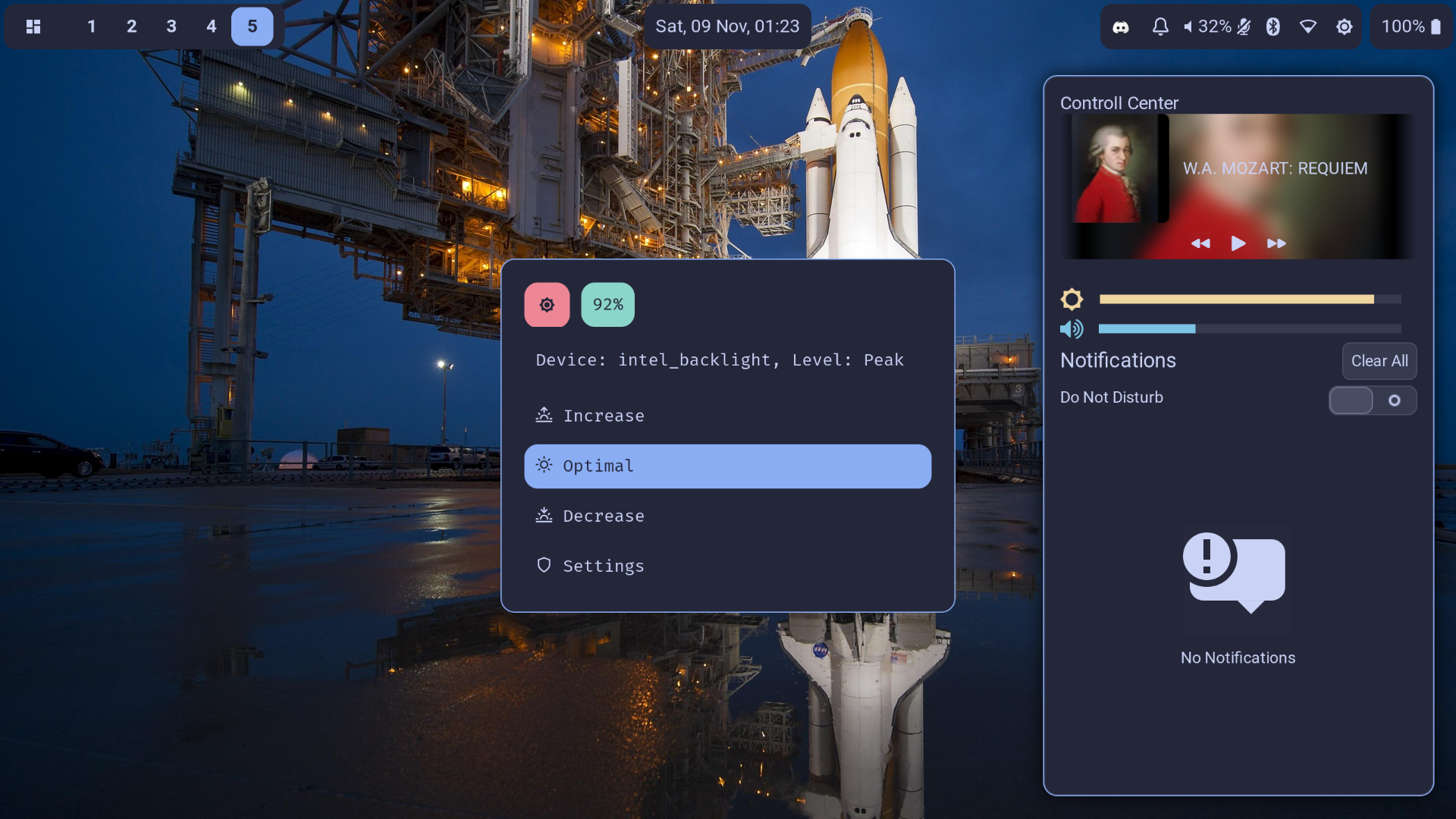Skip to next track
Image resolution: width=1456 pixels, height=819 pixels.
coord(1276,243)
